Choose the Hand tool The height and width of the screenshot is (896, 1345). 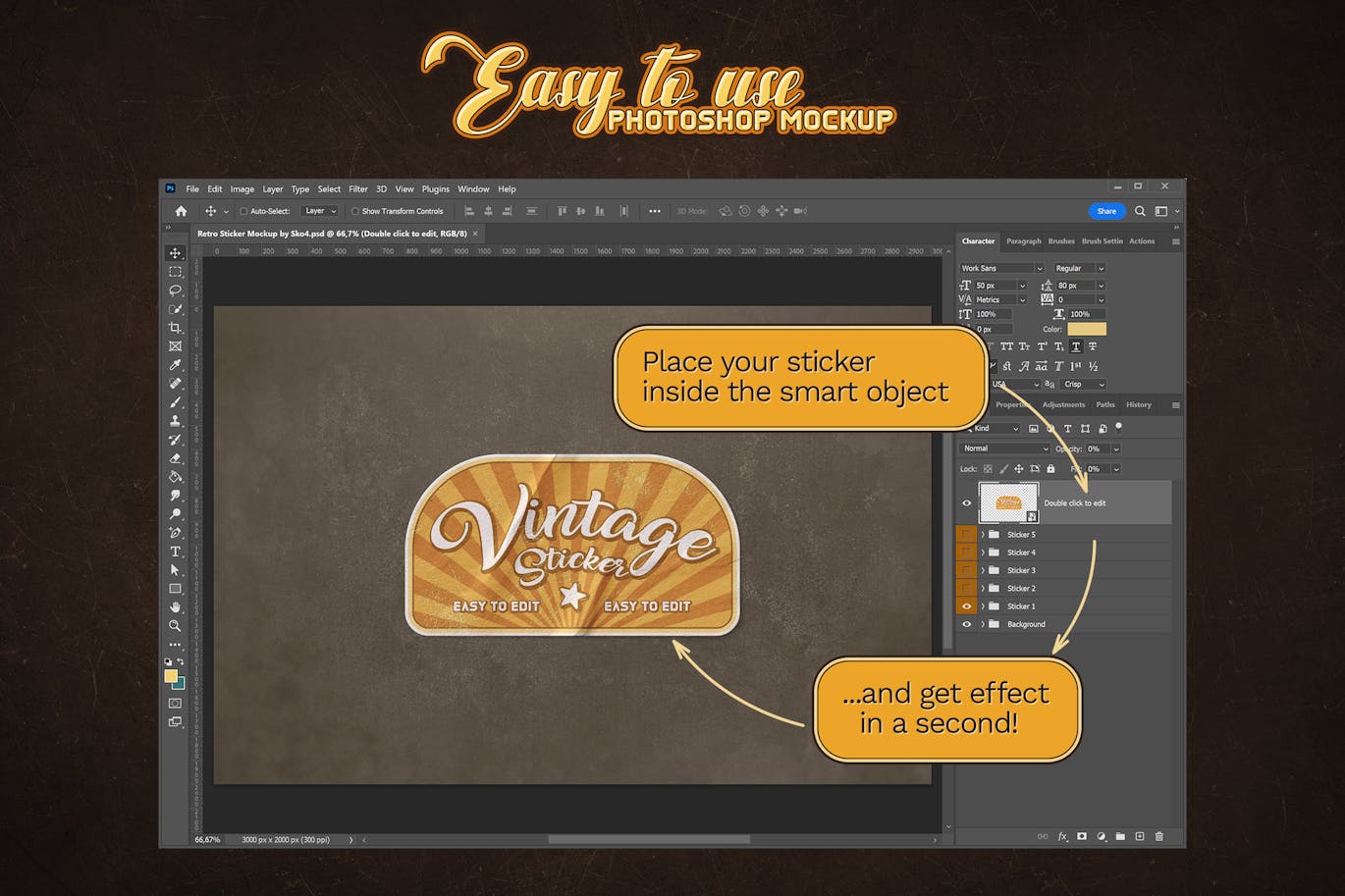175,607
